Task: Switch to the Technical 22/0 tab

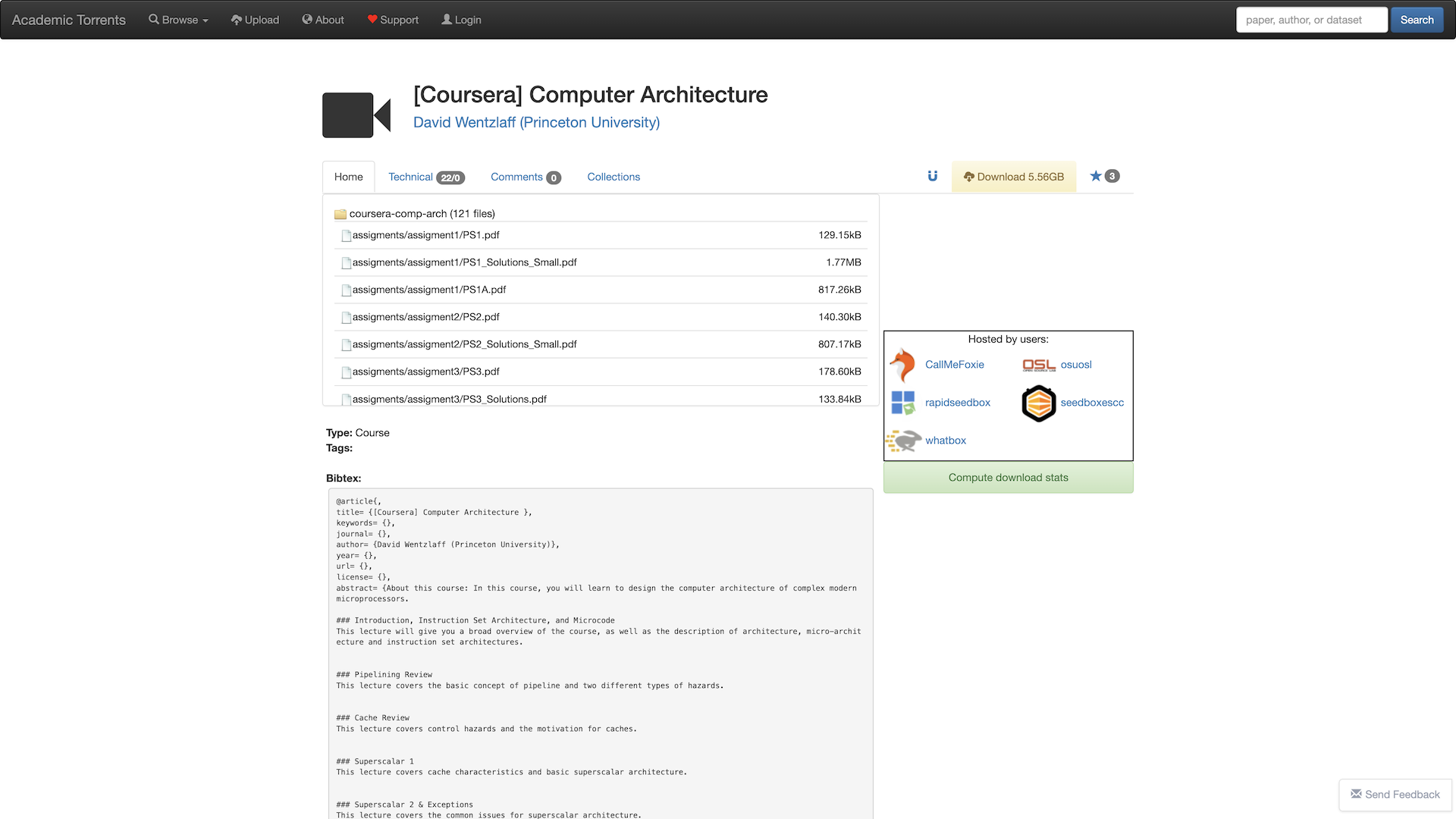Action: (424, 176)
